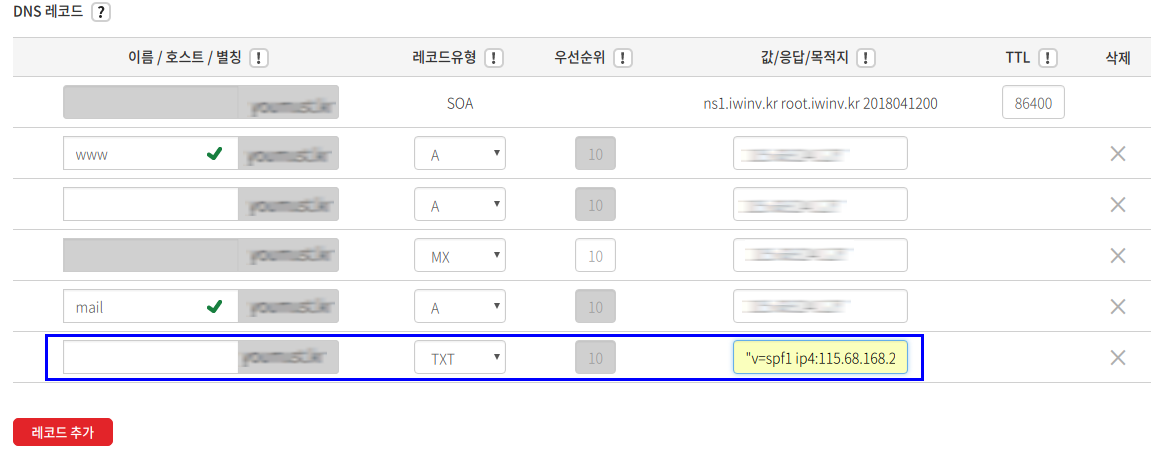
Task: Click the www host name field
Action: click(x=135, y=154)
